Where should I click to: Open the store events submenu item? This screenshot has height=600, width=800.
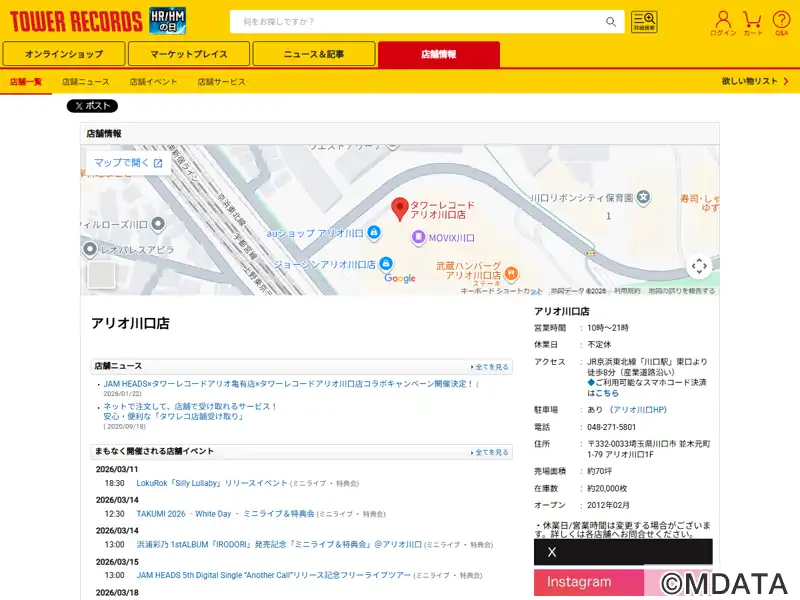pos(153,82)
